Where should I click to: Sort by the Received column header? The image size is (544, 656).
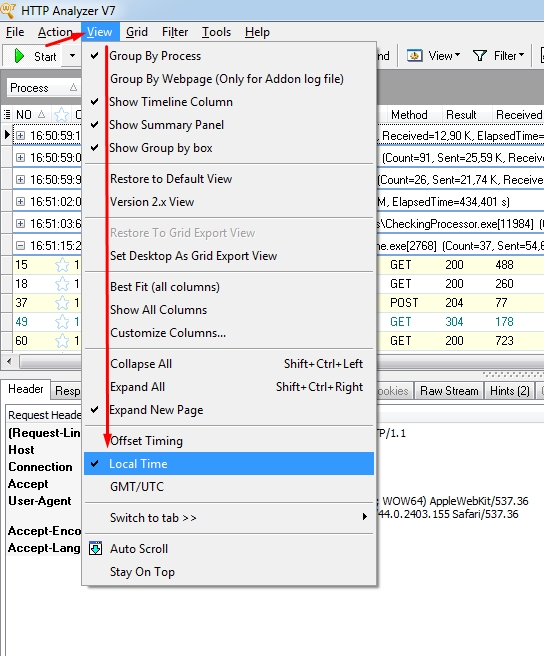tap(519, 115)
